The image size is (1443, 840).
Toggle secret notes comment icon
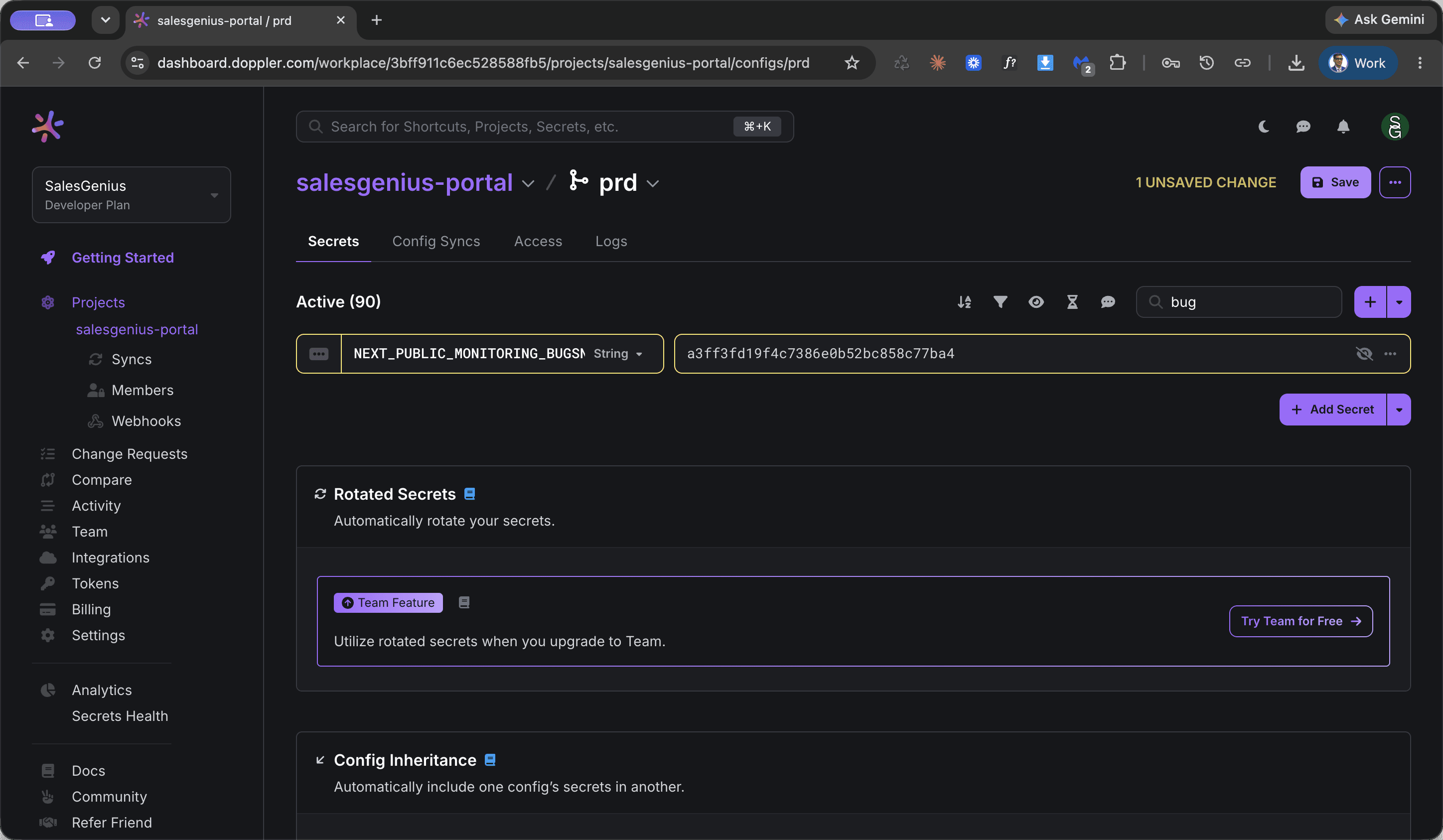coord(1108,302)
